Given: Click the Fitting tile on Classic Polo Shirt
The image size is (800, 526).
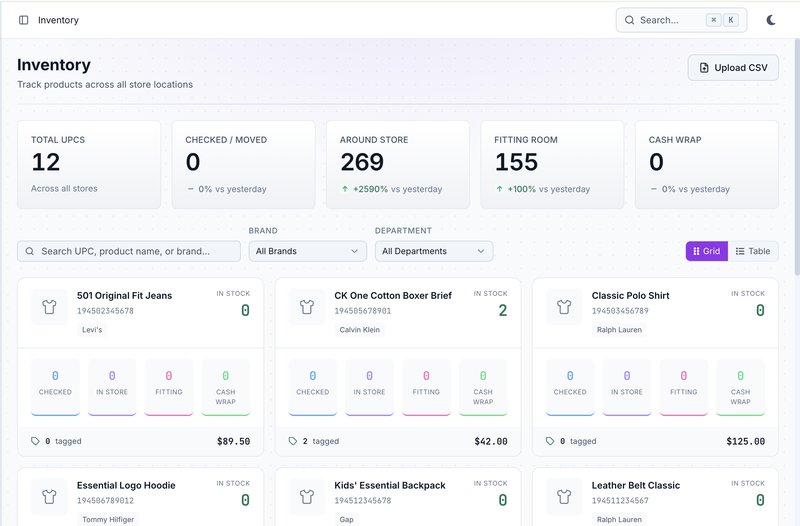Looking at the screenshot, I should (684, 385).
